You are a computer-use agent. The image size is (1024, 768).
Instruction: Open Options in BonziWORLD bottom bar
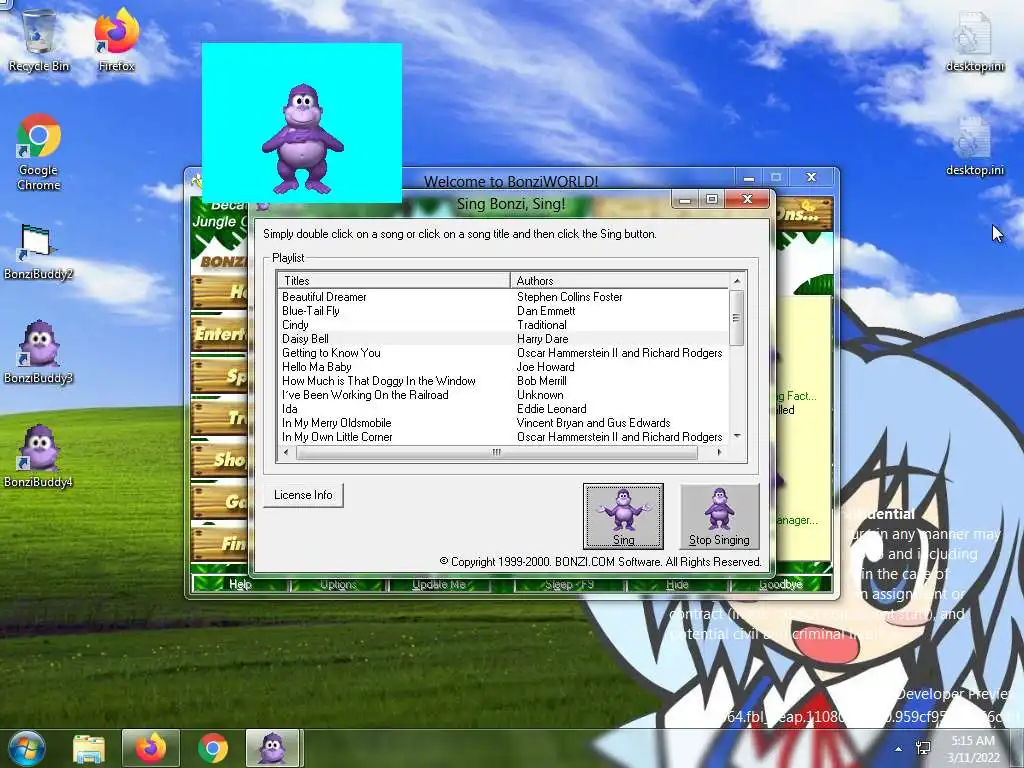[x=338, y=584]
